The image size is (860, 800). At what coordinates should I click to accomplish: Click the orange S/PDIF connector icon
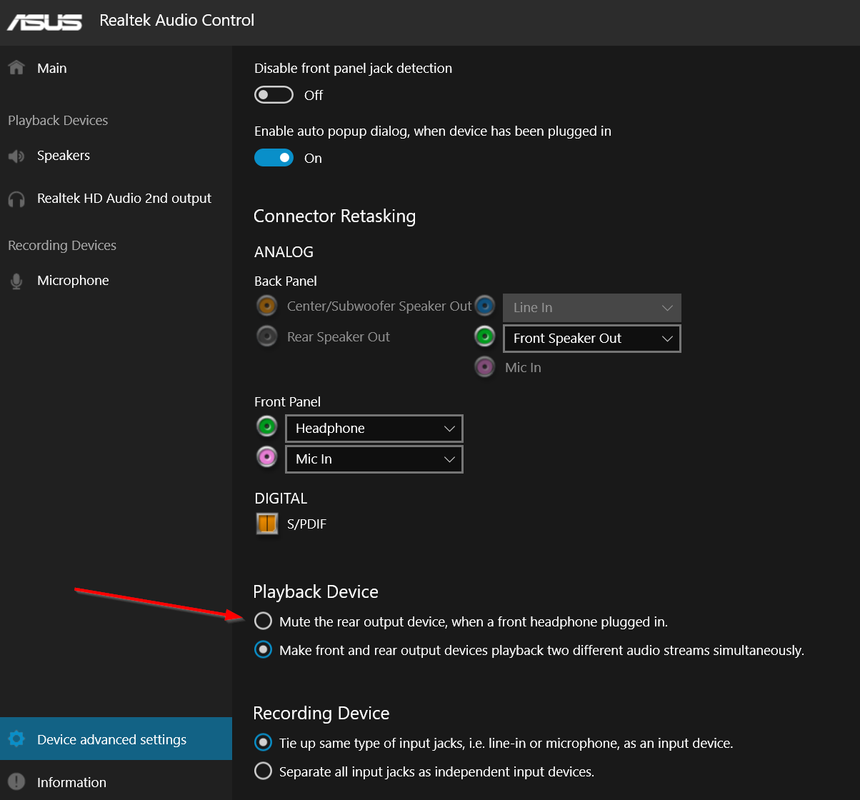point(267,524)
